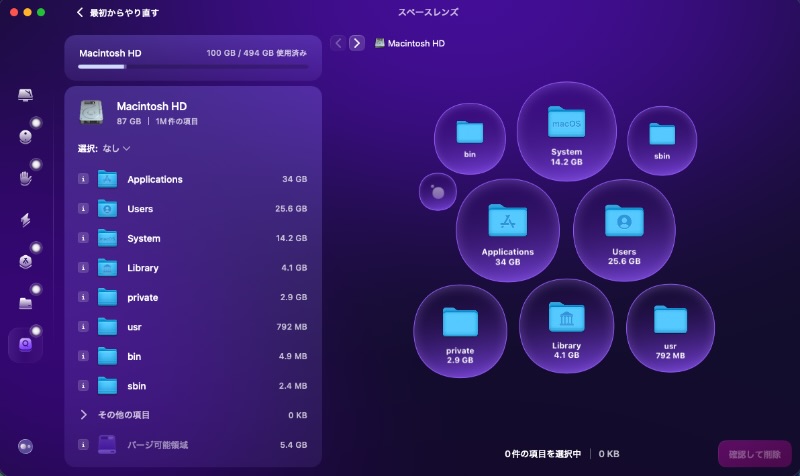This screenshot has width=800, height=476.
Task: Click the 4.1 GB Library size value
Action: coord(294,267)
